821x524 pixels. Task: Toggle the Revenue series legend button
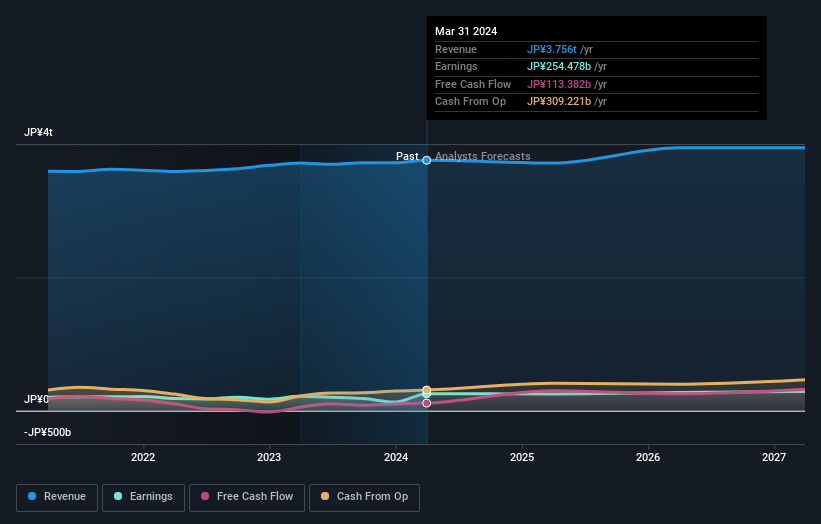pos(57,497)
